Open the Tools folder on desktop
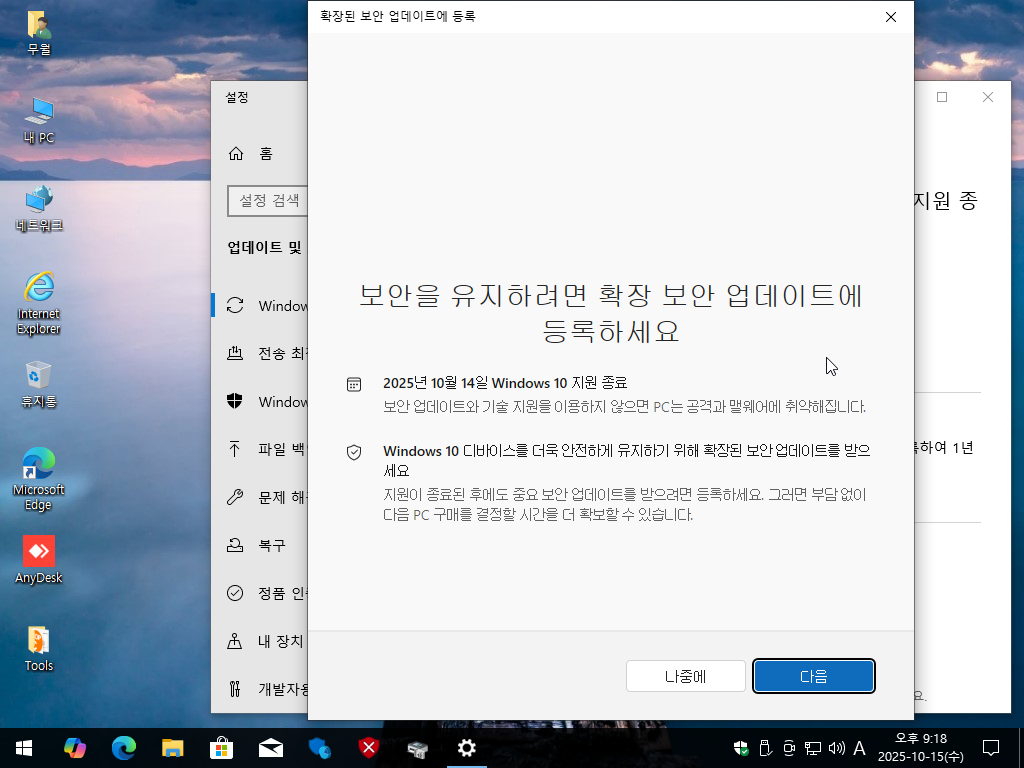1024x768 pixels. [39, 648]
